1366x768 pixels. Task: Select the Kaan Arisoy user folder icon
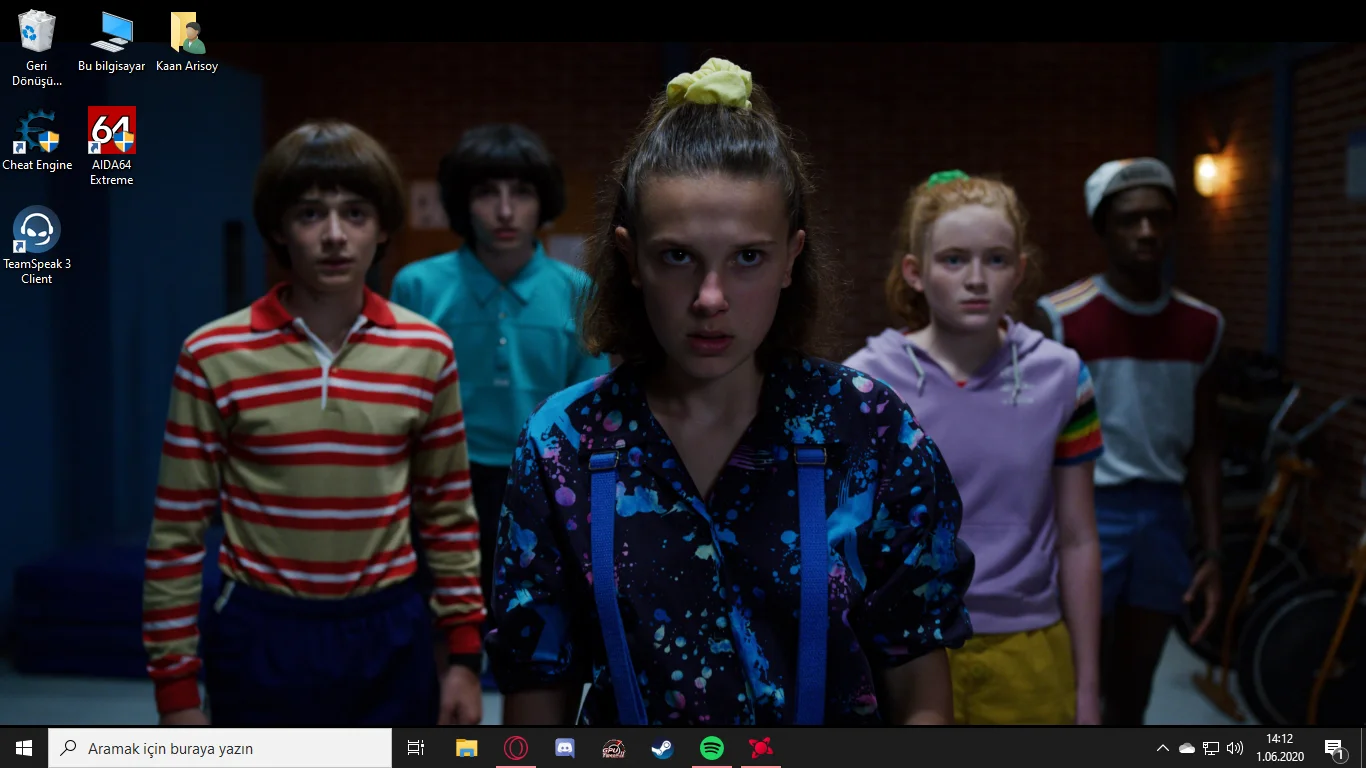(187, 41)
